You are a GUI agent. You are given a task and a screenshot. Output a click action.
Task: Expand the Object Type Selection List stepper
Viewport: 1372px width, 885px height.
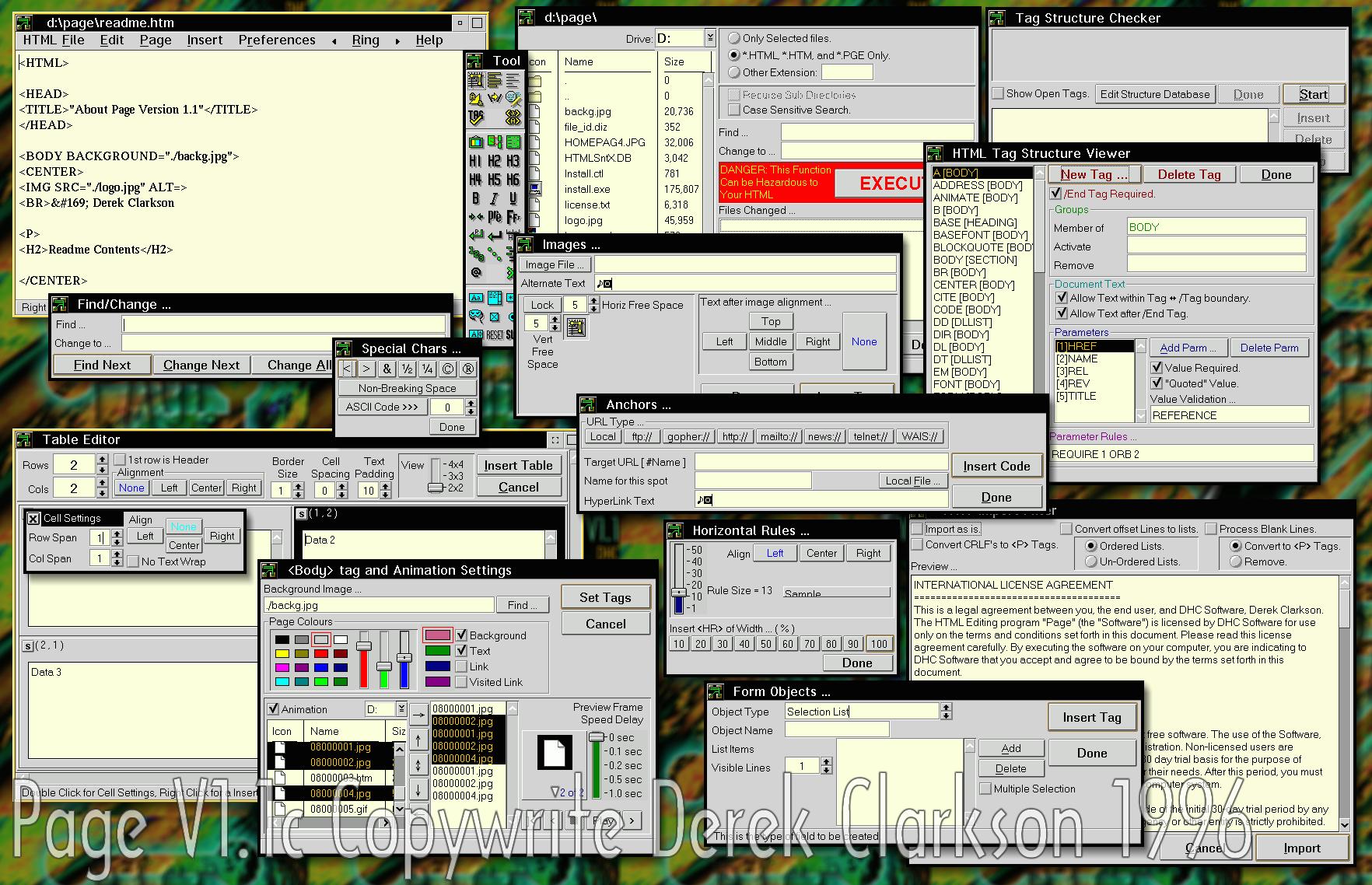946,712
